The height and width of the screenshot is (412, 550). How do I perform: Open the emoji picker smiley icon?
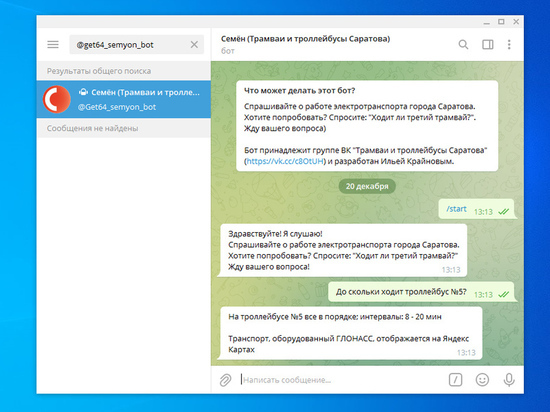(482, 379)
